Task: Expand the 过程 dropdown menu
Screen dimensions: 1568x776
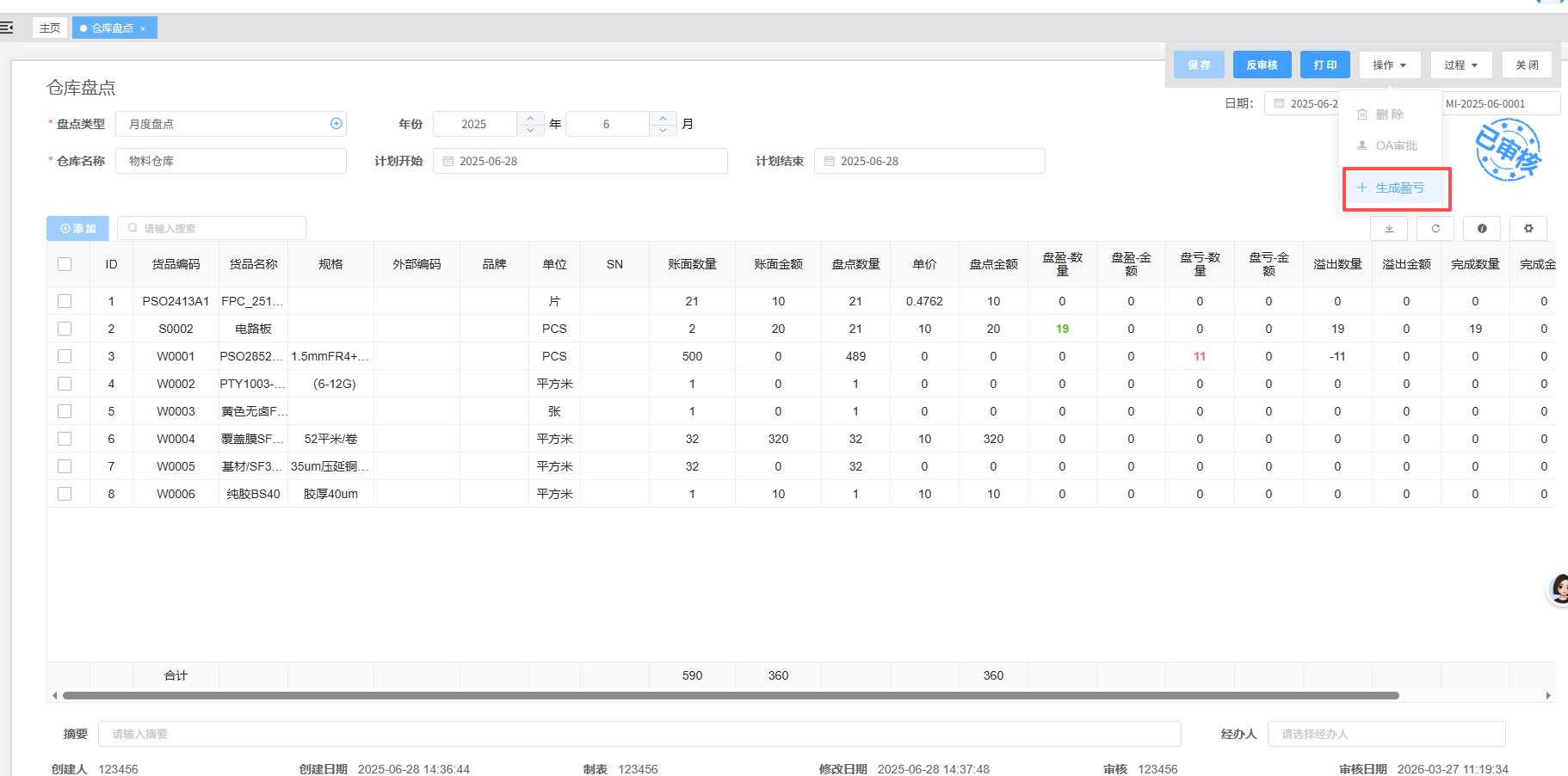Action: [1460, 65]
